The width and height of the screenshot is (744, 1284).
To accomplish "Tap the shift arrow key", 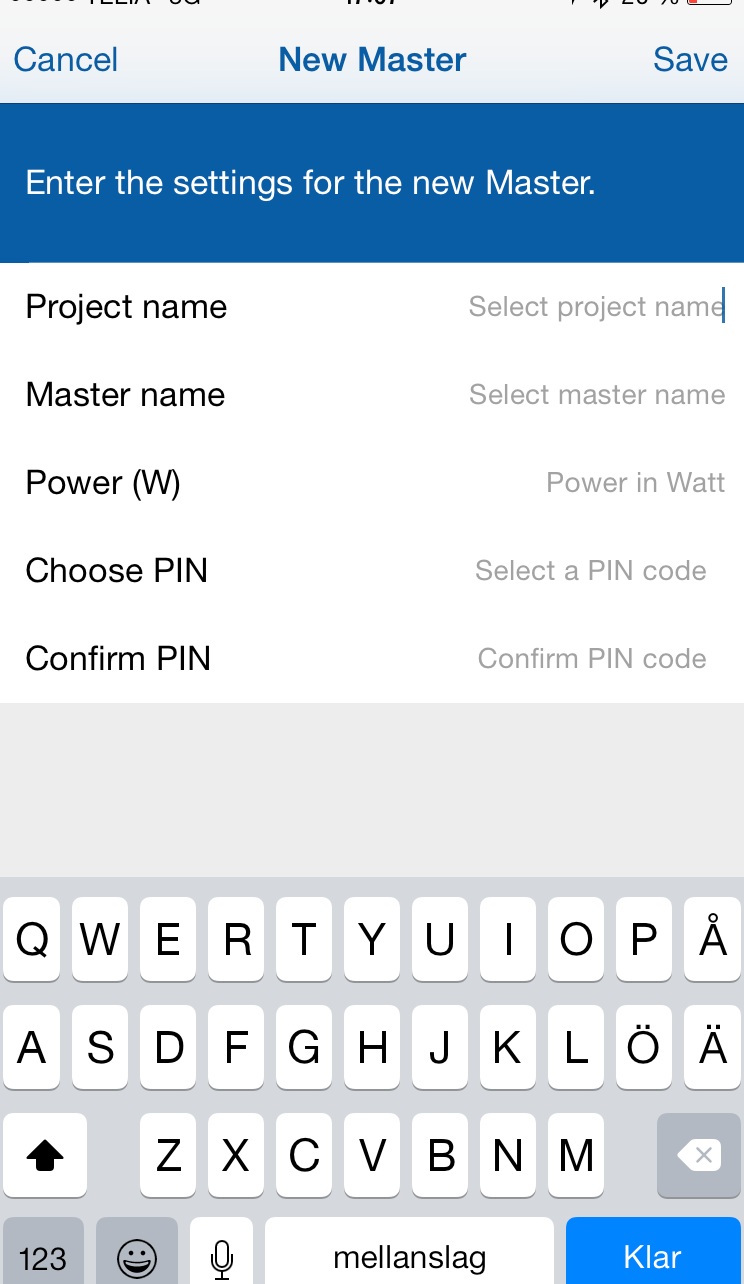I will [x=44, y=1155].
